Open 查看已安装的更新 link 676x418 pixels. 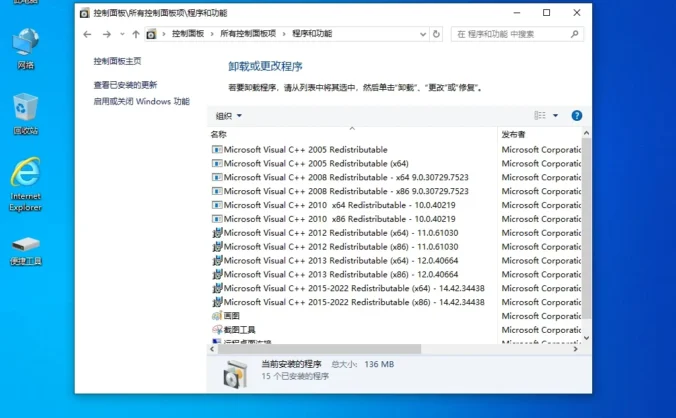click(x=125, y=85)
